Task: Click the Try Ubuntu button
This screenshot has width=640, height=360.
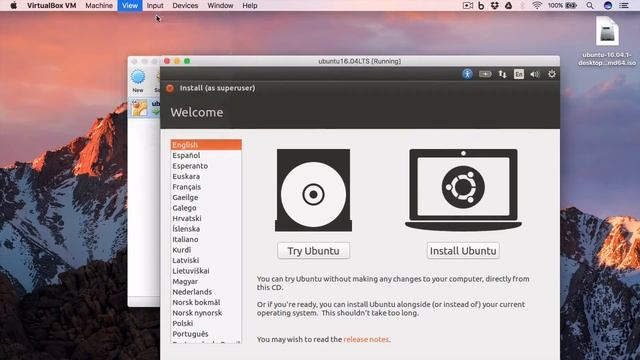Action: (313, 251)
